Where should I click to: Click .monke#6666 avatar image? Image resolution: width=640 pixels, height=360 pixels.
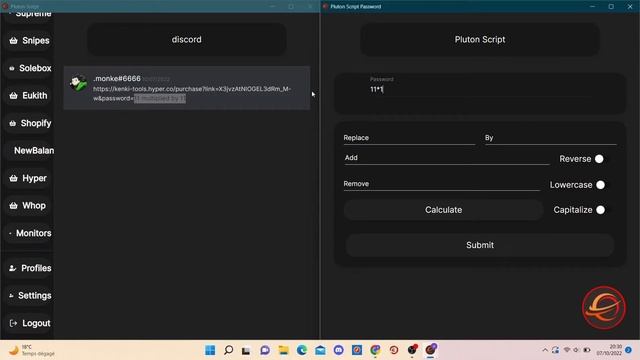78,83
